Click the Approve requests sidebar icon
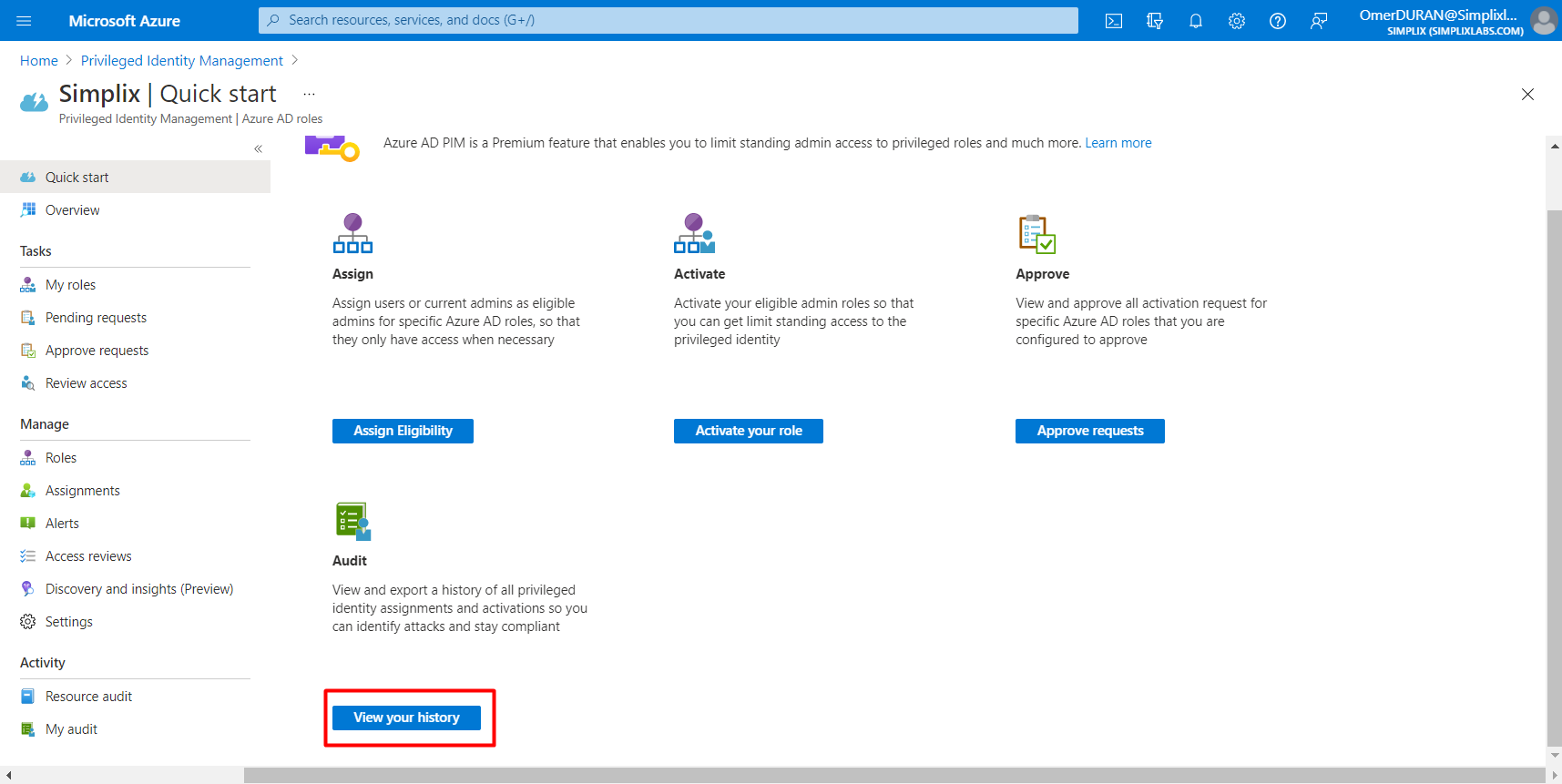This screenshot has height=784, width=1562. click(28, 351)
